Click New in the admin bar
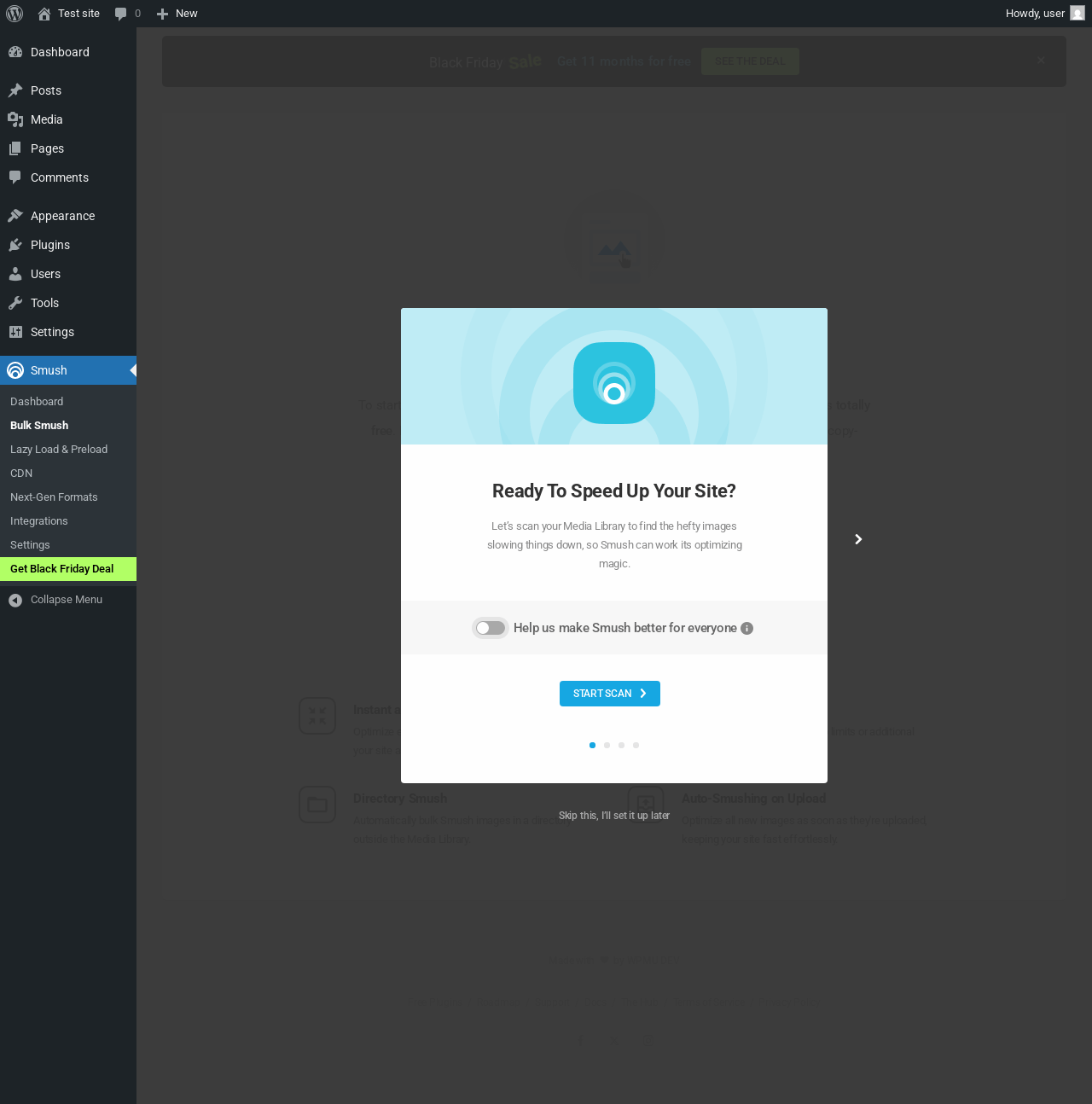1092x1104 pixels. click(177, 14)
